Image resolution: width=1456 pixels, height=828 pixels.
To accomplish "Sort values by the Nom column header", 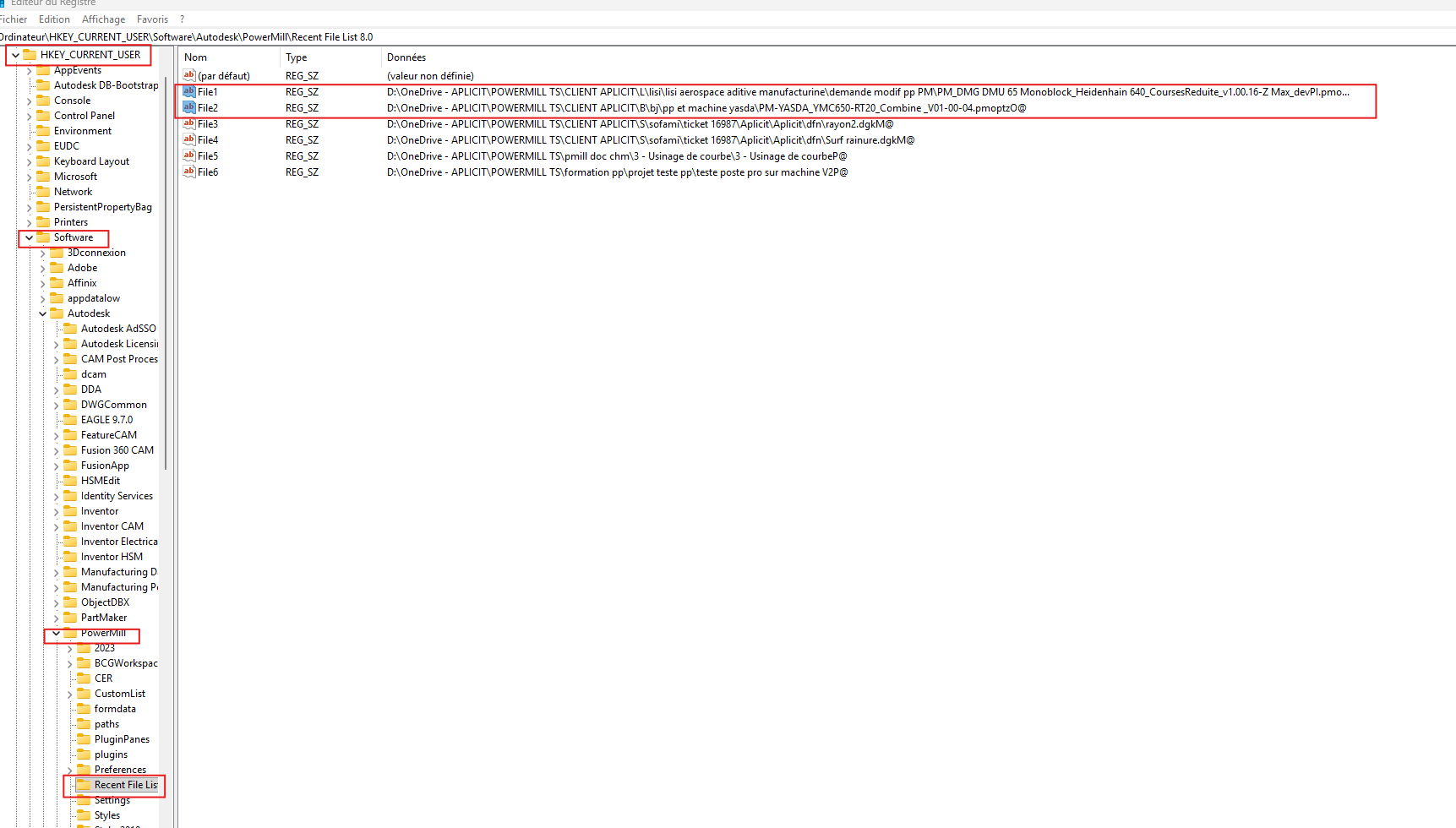I will pyautogui.click(x=196, y=57).
